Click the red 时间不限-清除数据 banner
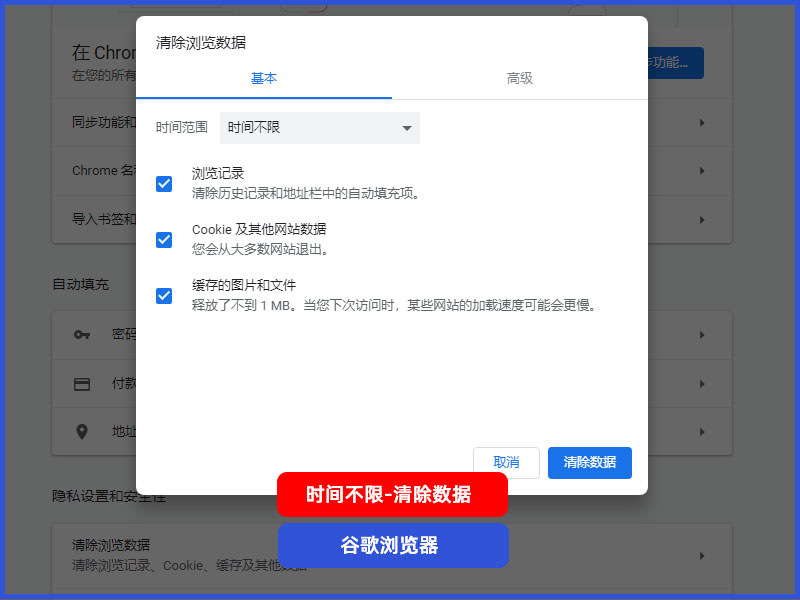 392,495
